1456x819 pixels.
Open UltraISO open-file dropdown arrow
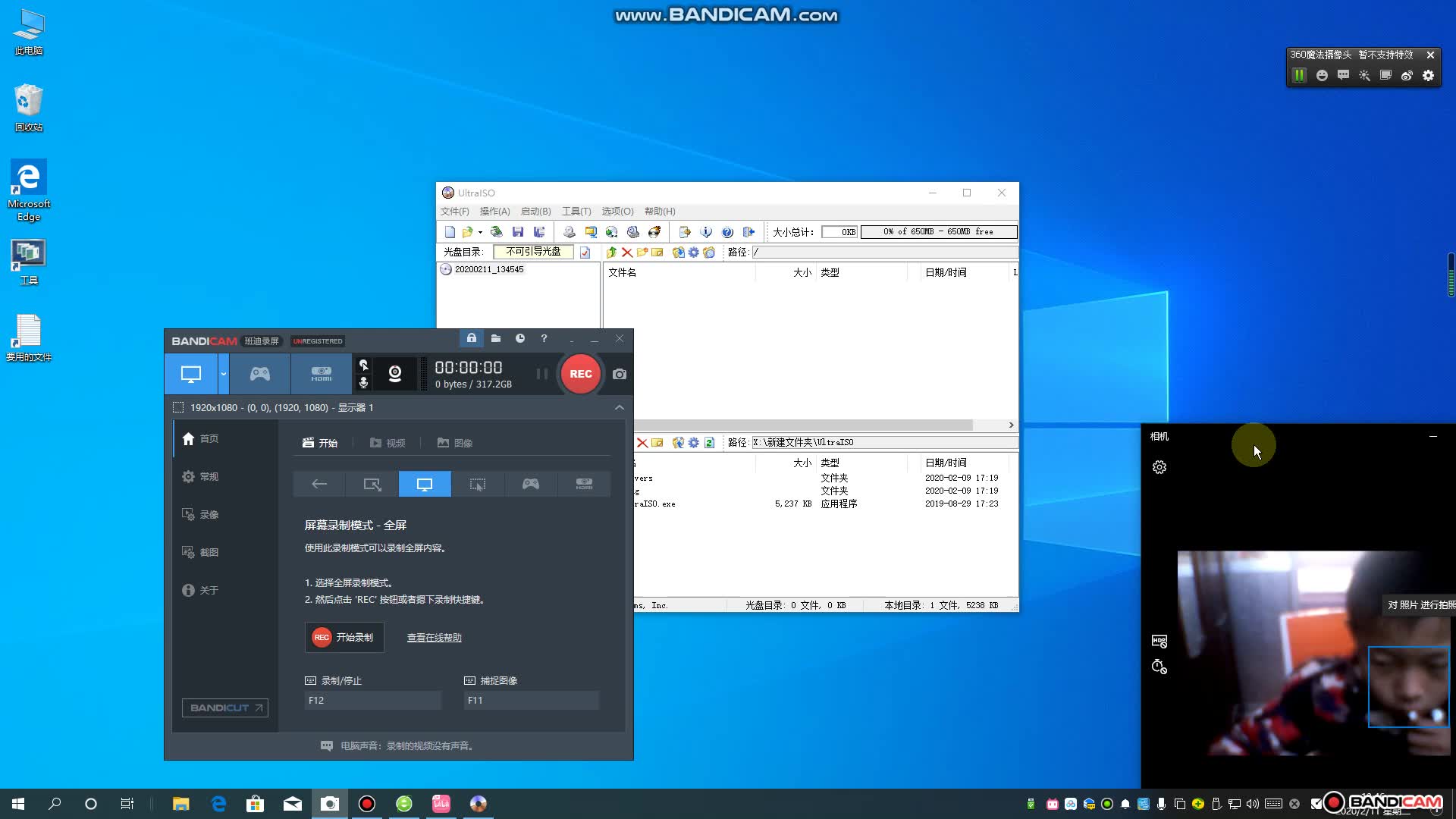click(x=480, y=233)
